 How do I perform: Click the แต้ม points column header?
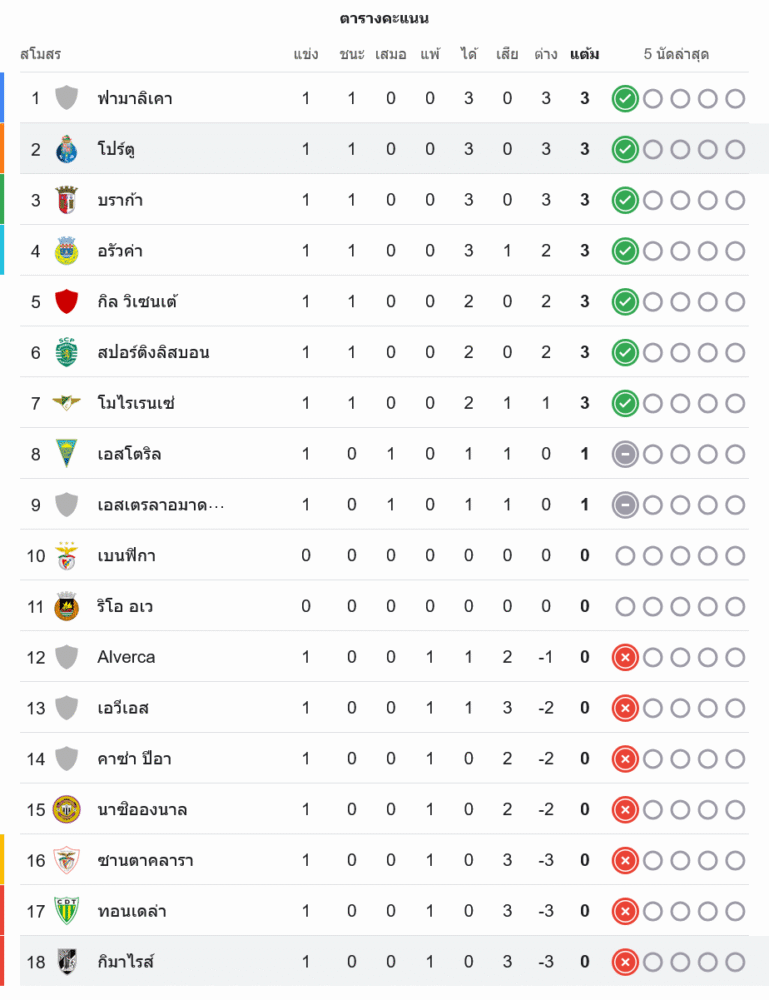[x=585, y=54]
